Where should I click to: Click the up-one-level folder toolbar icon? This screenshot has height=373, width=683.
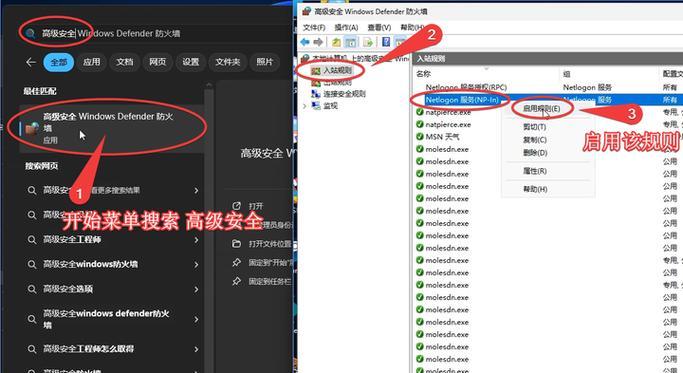pyautogui.click(x=336, y=42)
